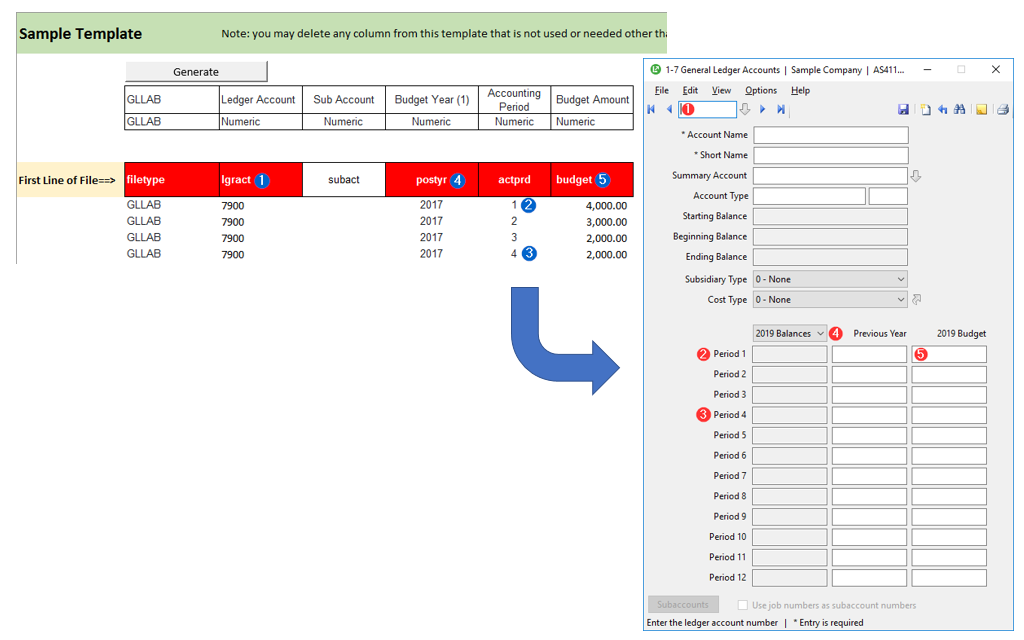The image size is (1024, 640).
Task: Click the yellow note icon
Action: point(982,109)
